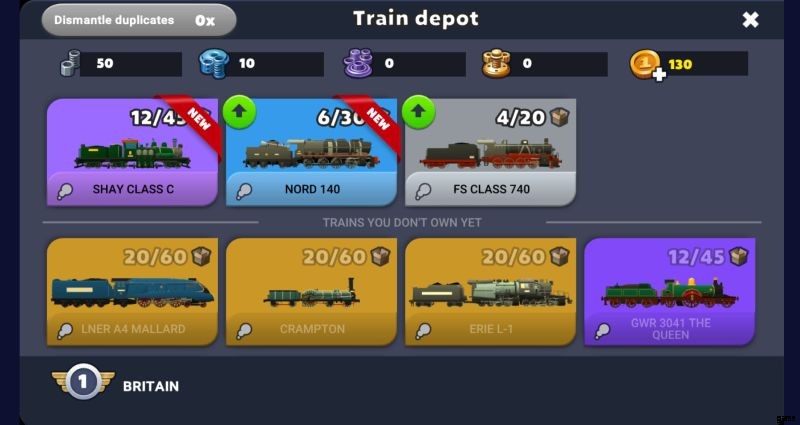Click the purple parts currency icon
800x425 pixels.
coord(358,64)
